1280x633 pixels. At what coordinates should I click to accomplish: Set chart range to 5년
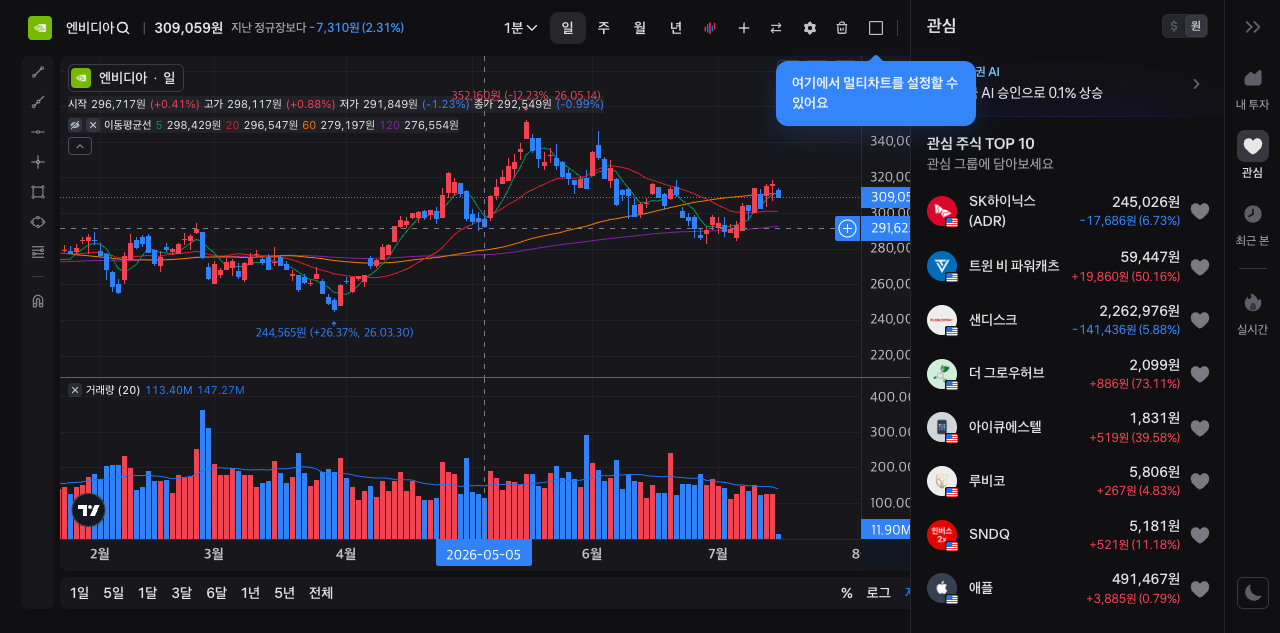pos(284,593)
